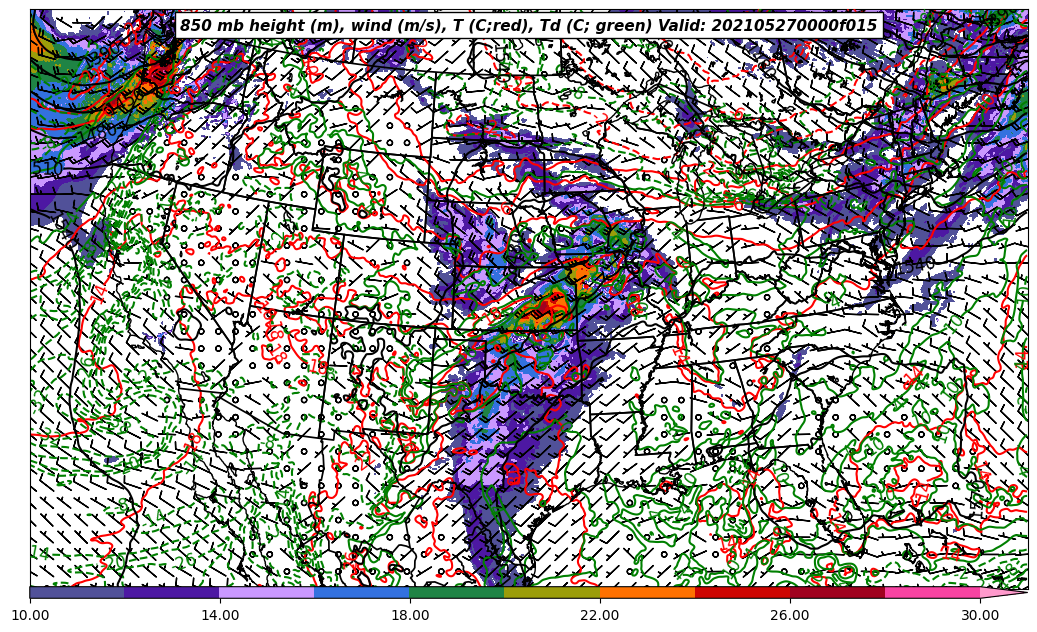This screenshot has height=632, width=1037.
Task: Click the 10.00 colorbar tick label
Action: [x=30, y=615]
